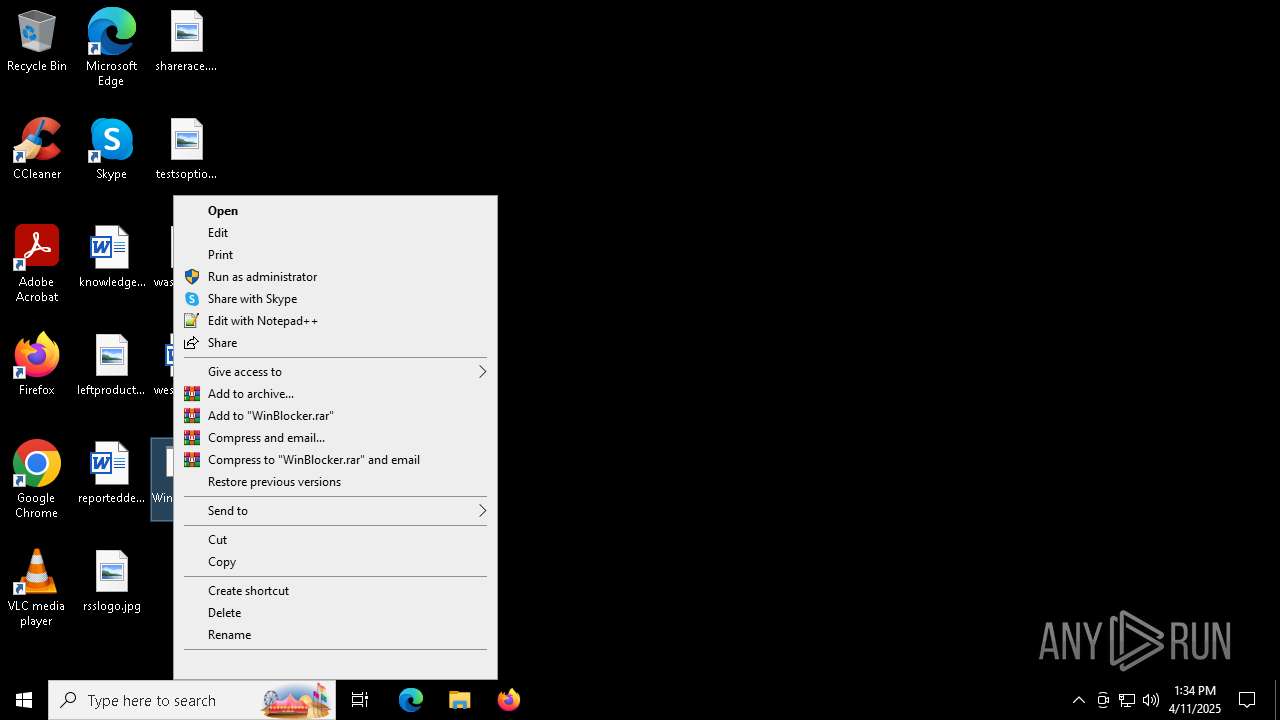Select the rsslogo.jpg file icon
This screenshot has height=720, width=1280.
tap(111, 582)
